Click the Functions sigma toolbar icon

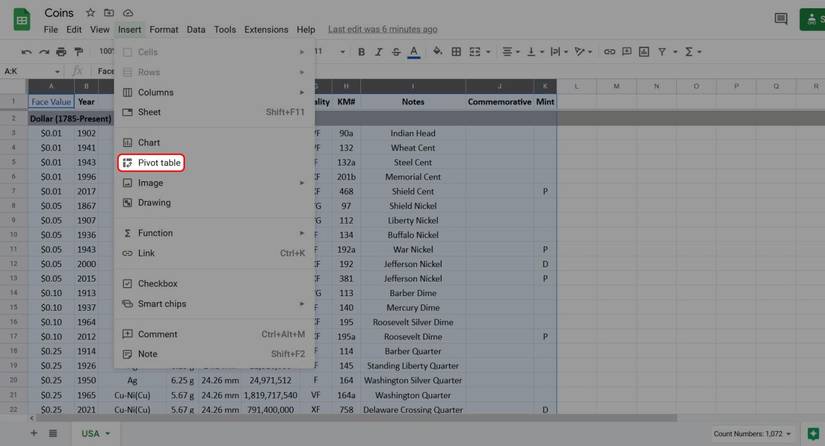pyautogui.click(x=689, y=52)
